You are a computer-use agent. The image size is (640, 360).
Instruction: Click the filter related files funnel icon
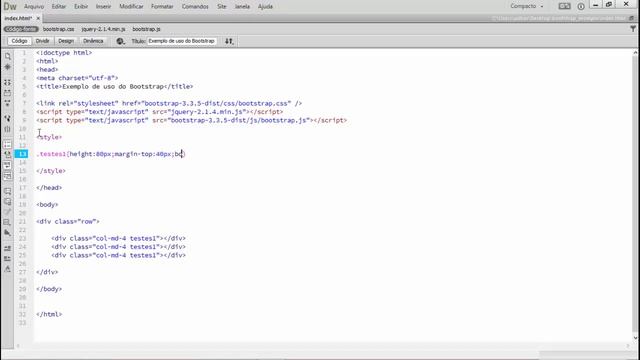pyautogui.click(x=633, y=29)
